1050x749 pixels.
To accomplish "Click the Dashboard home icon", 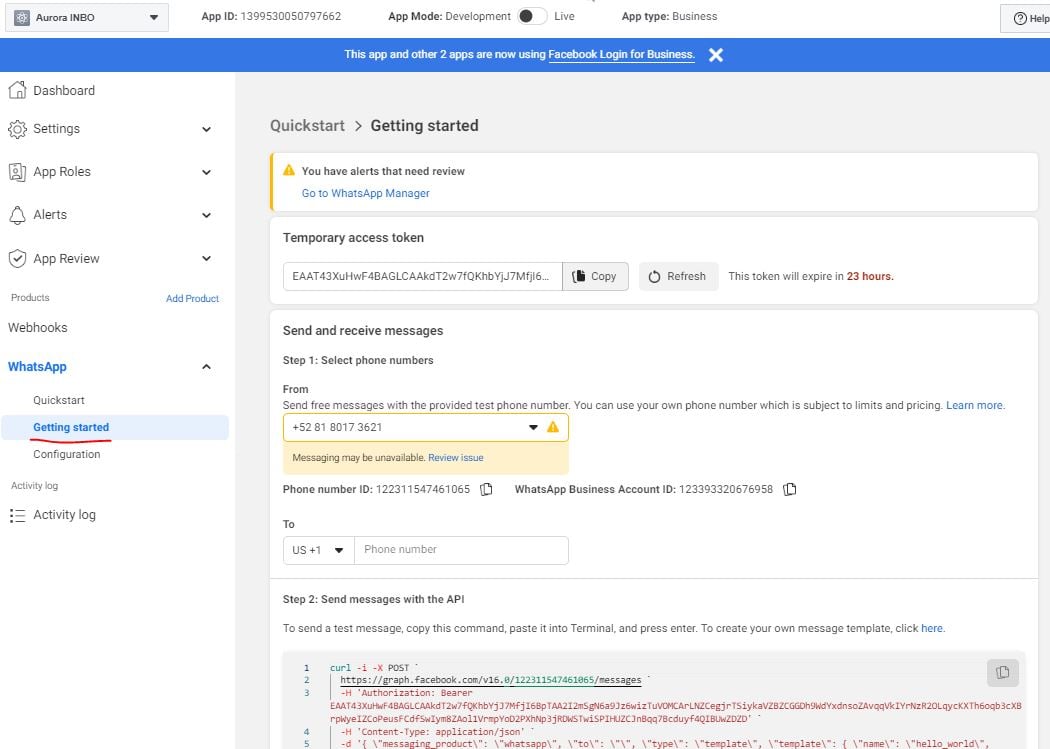I will tap(17, 90).
